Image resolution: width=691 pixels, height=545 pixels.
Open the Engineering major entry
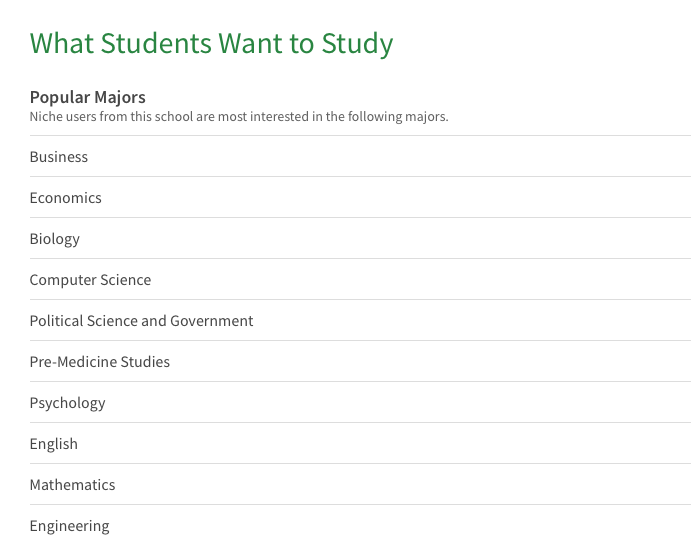(x=360, y=525)
